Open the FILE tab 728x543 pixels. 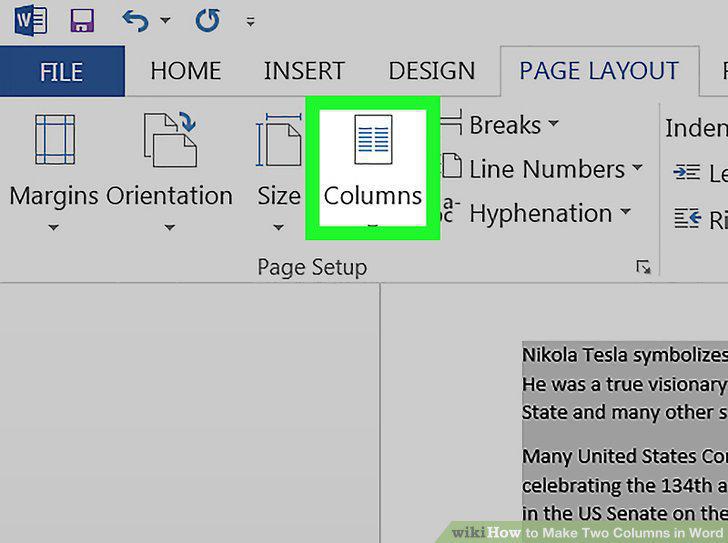62,71
